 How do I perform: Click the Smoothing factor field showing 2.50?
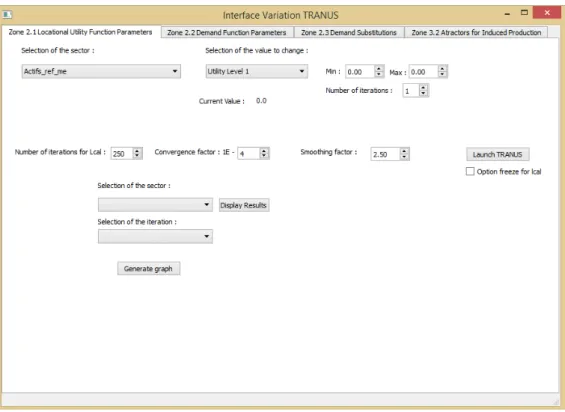pyautogui.click(x=385, y=154)
